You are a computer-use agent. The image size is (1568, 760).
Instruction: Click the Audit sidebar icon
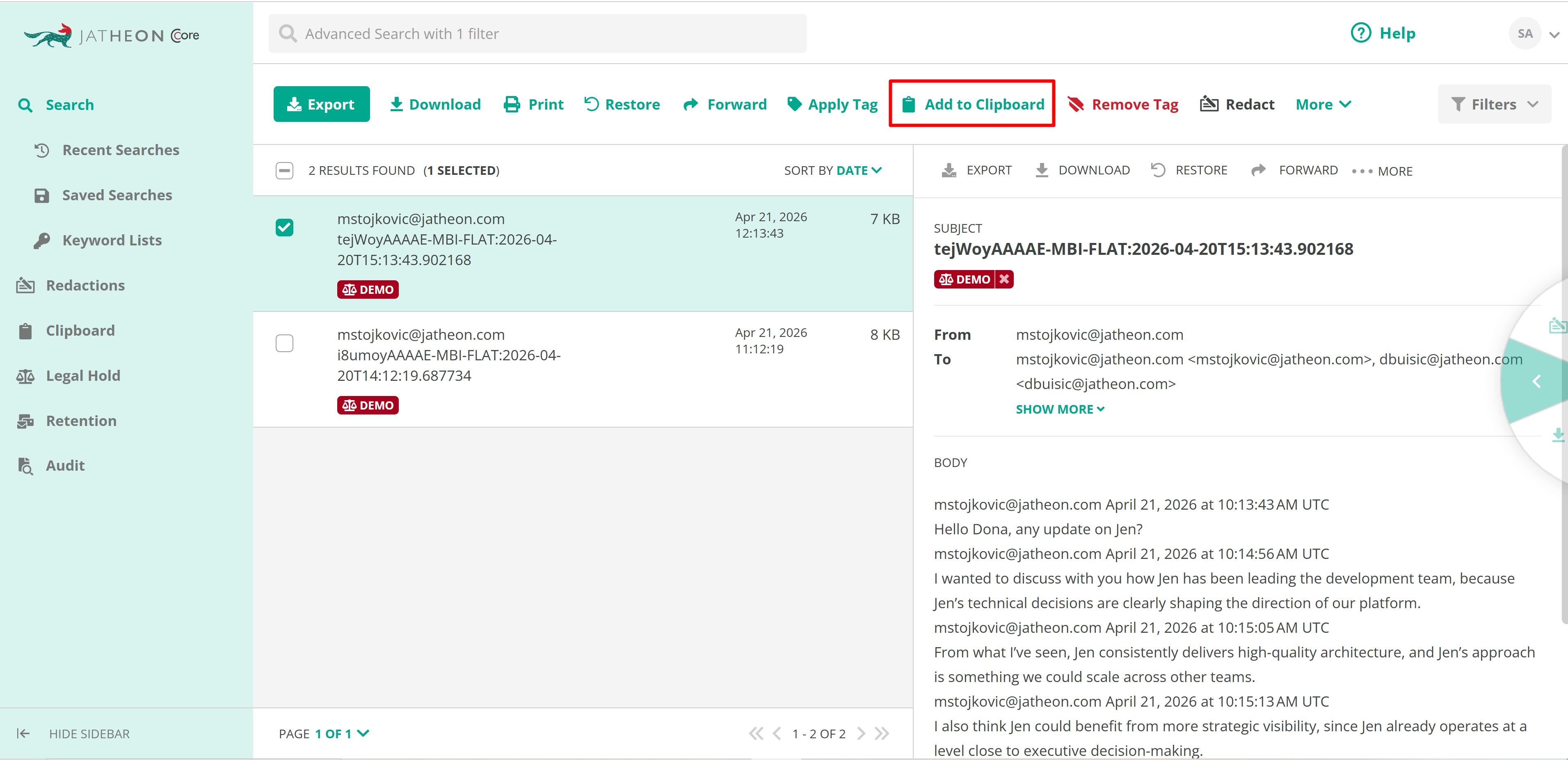coord(25,466)
